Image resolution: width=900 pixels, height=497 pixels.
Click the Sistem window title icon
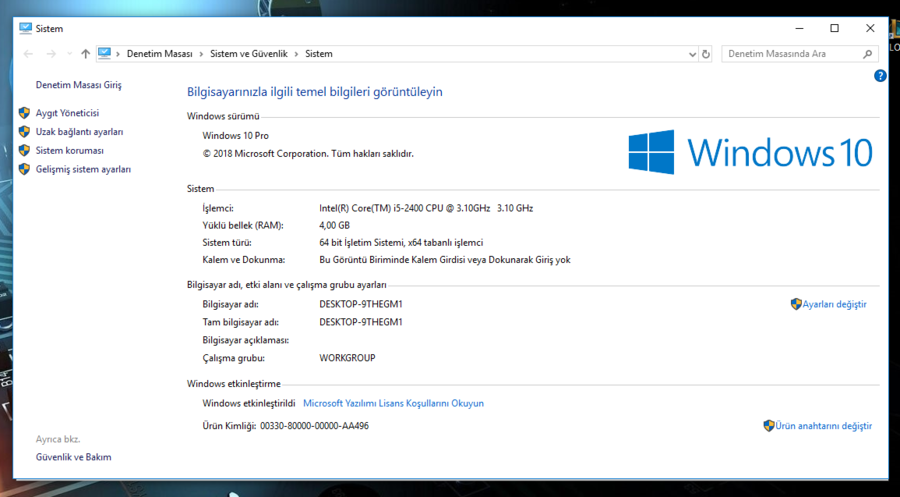pyautogui.click(x=25, y=28)
